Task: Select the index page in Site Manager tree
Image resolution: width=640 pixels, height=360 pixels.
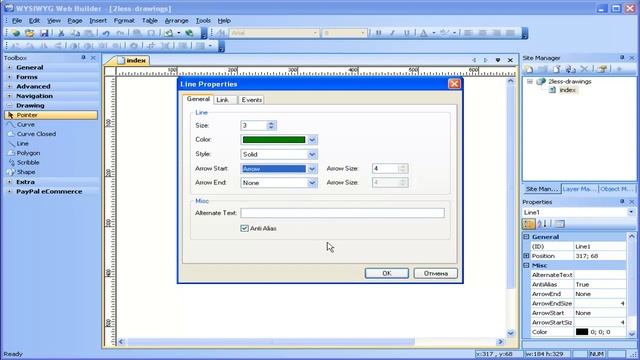Action: (567, 90)
